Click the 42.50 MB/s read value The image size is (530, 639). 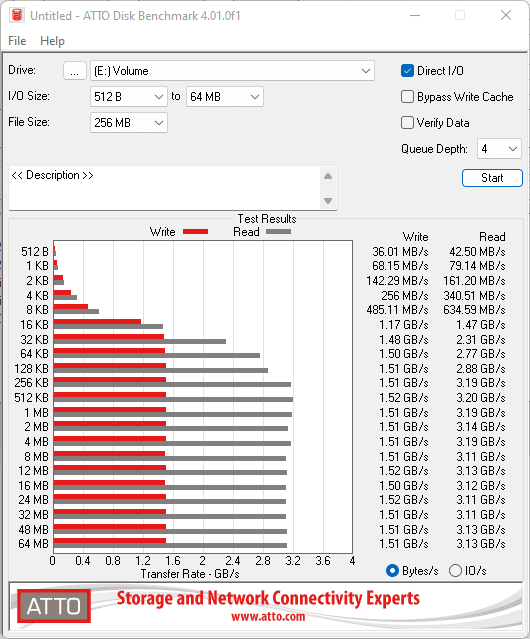pyautogui.click(x=477, y=251)
